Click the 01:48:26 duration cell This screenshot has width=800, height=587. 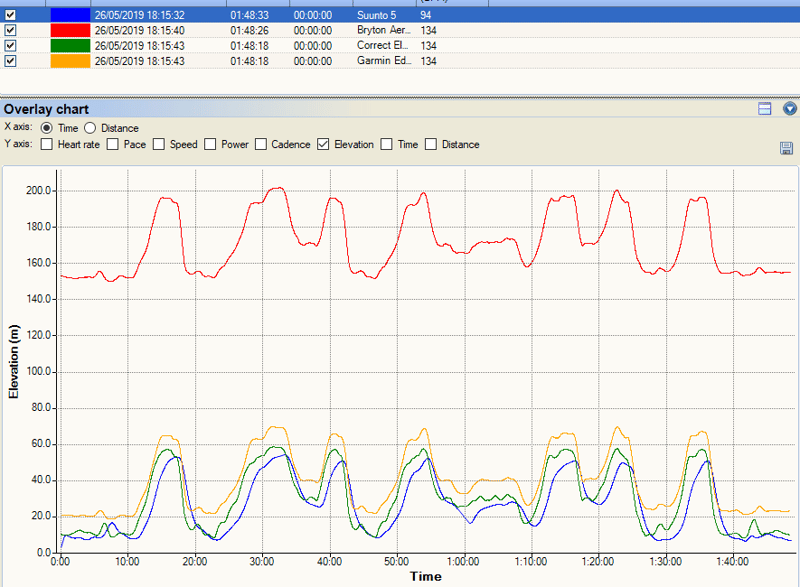pyautogui.click(x=249, y=31)
